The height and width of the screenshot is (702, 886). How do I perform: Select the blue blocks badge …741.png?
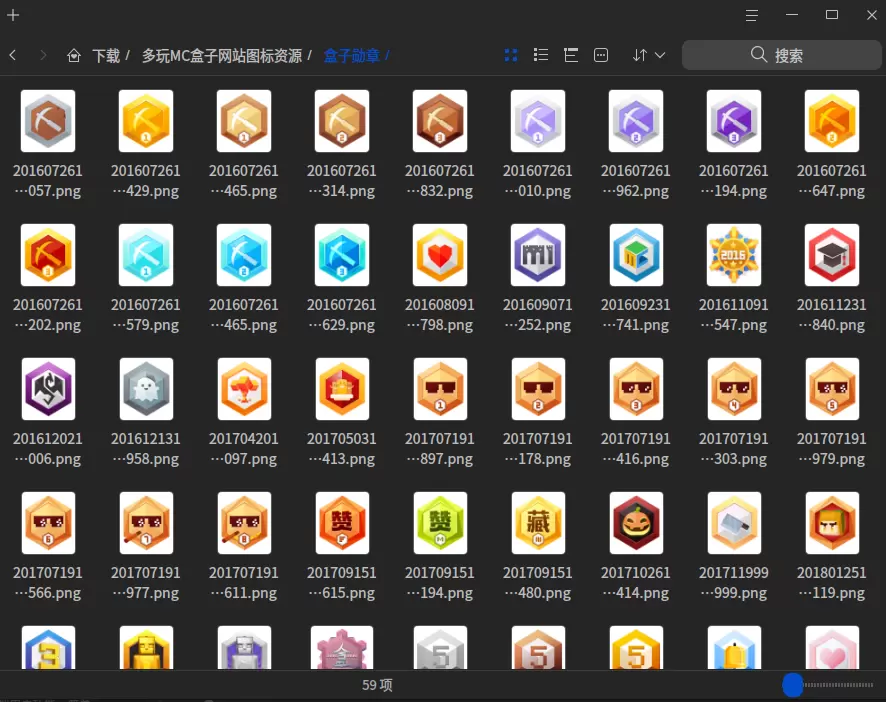636,255
